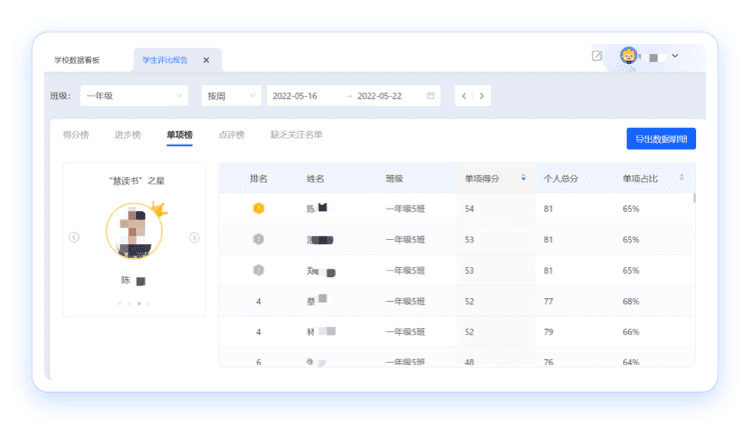The width and height of the screenshot is (750, 424).
Task: Go to next week arrow
Action: (482, 96)
